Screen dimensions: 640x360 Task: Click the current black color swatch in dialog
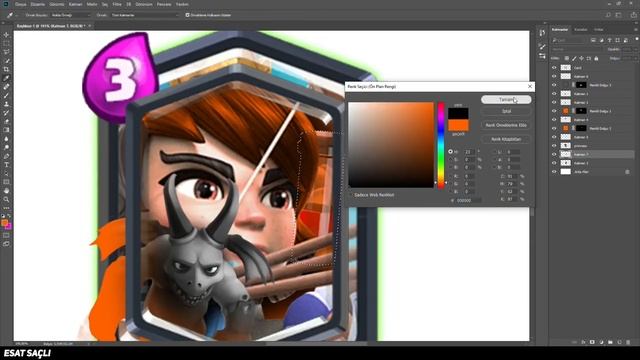click(x=458, y=113)
